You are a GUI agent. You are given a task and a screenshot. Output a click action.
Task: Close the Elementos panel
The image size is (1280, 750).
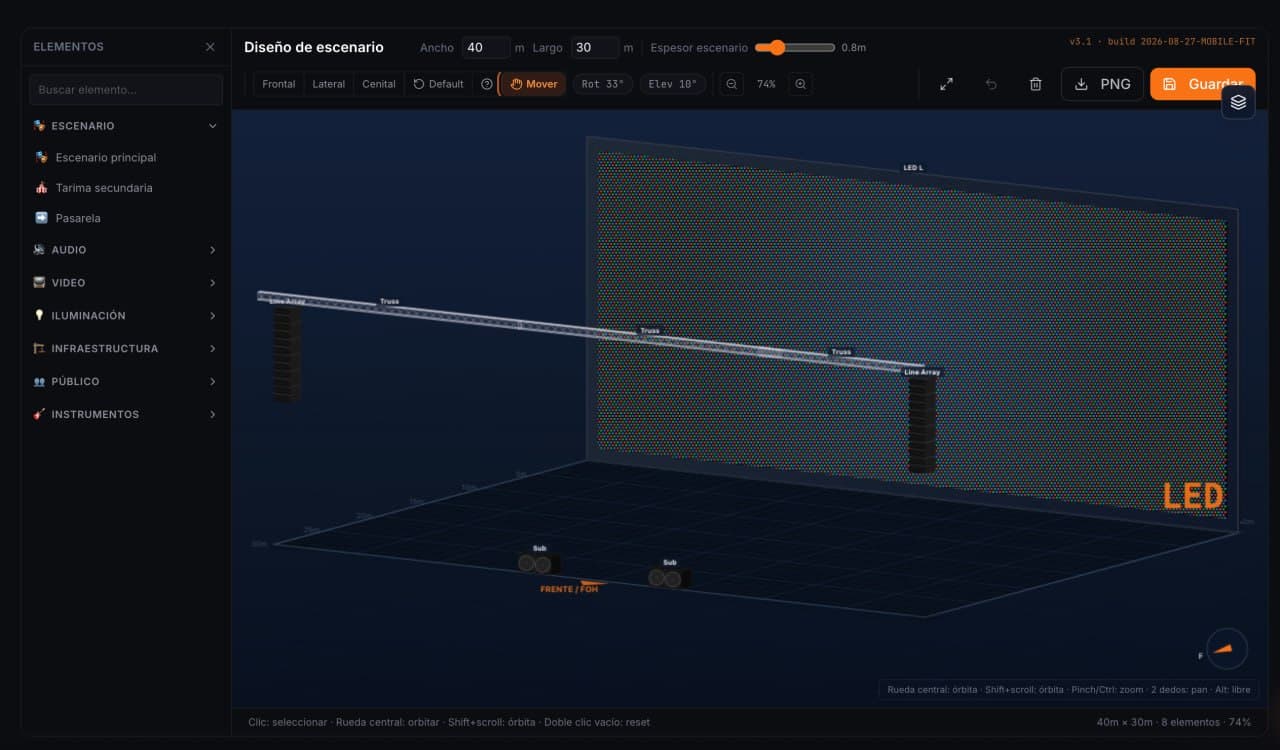pos(210,47)
